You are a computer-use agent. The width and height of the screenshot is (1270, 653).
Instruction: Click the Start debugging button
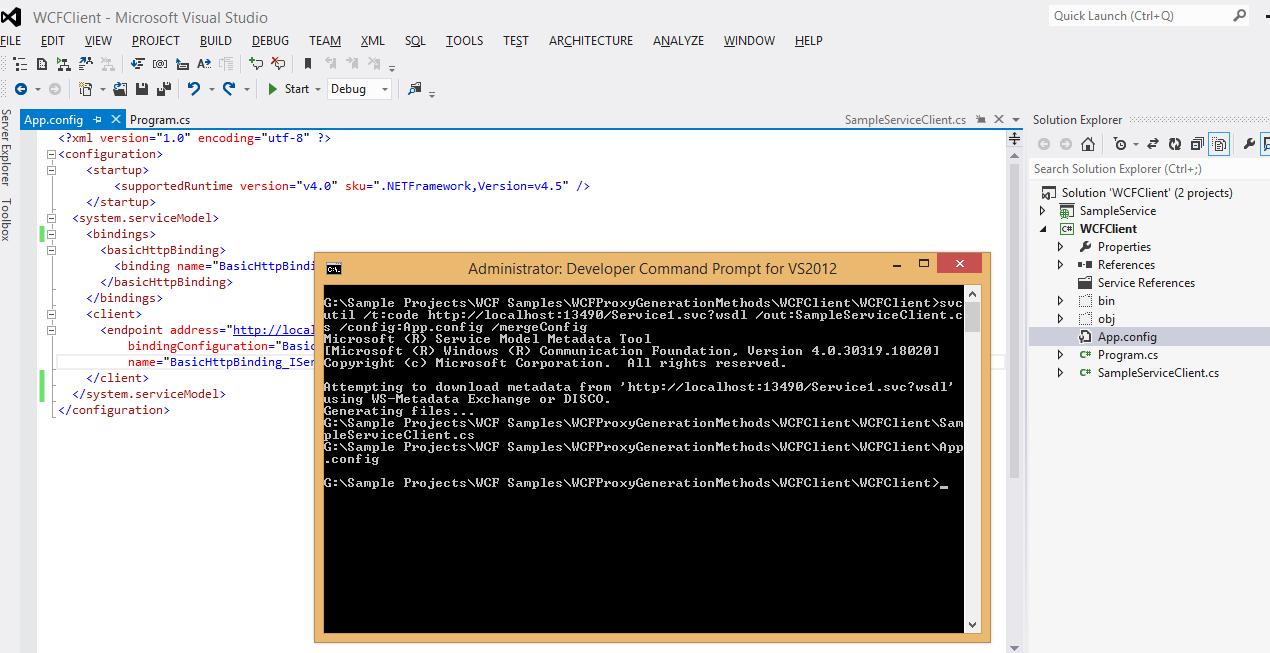point(288,89)
